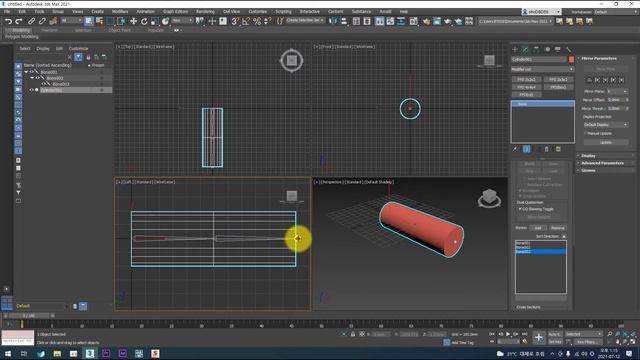Viewport: 640px width, 360px height.
Task: Click the Cylinder001 object name field
Action: click(x=539, y=60)
